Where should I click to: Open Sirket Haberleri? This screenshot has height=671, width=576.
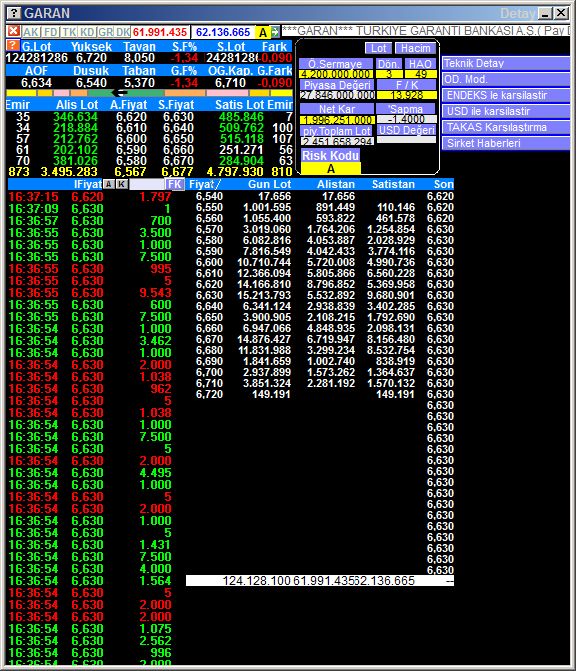pos(505,143)
